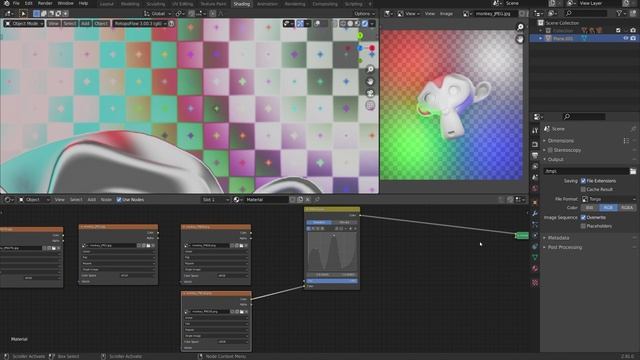Click the output path folder browse icon
Screen dimensions: 640x360
coord(633,171)
